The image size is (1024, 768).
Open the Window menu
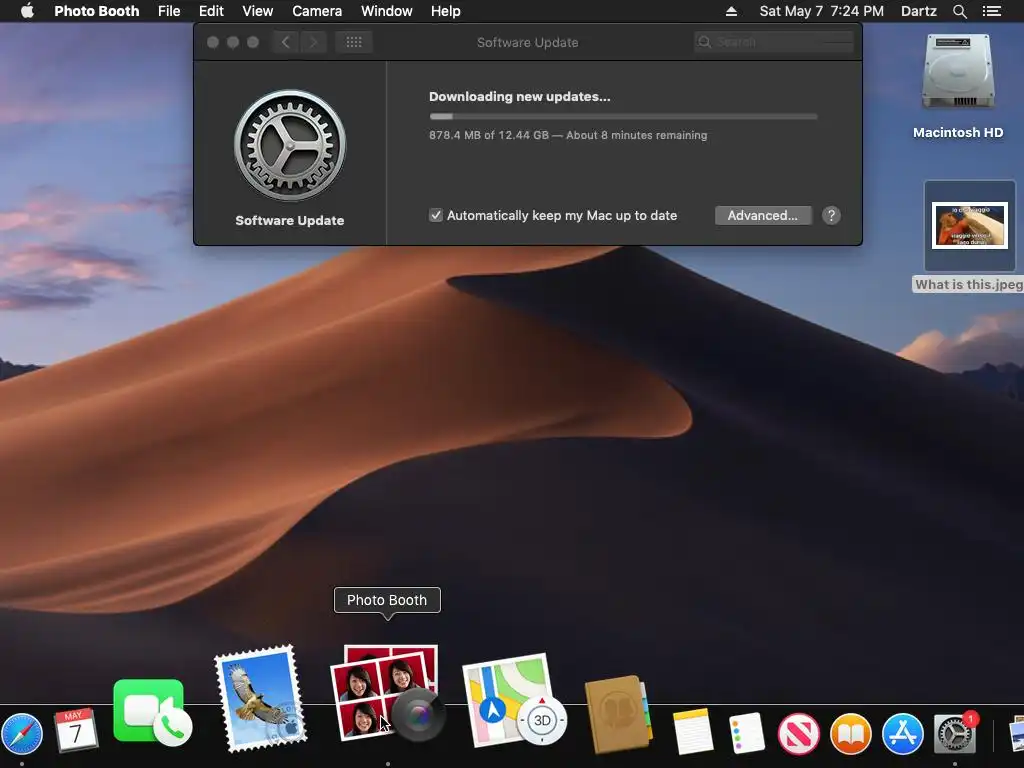pyautogui.click(x=387, y=11)
